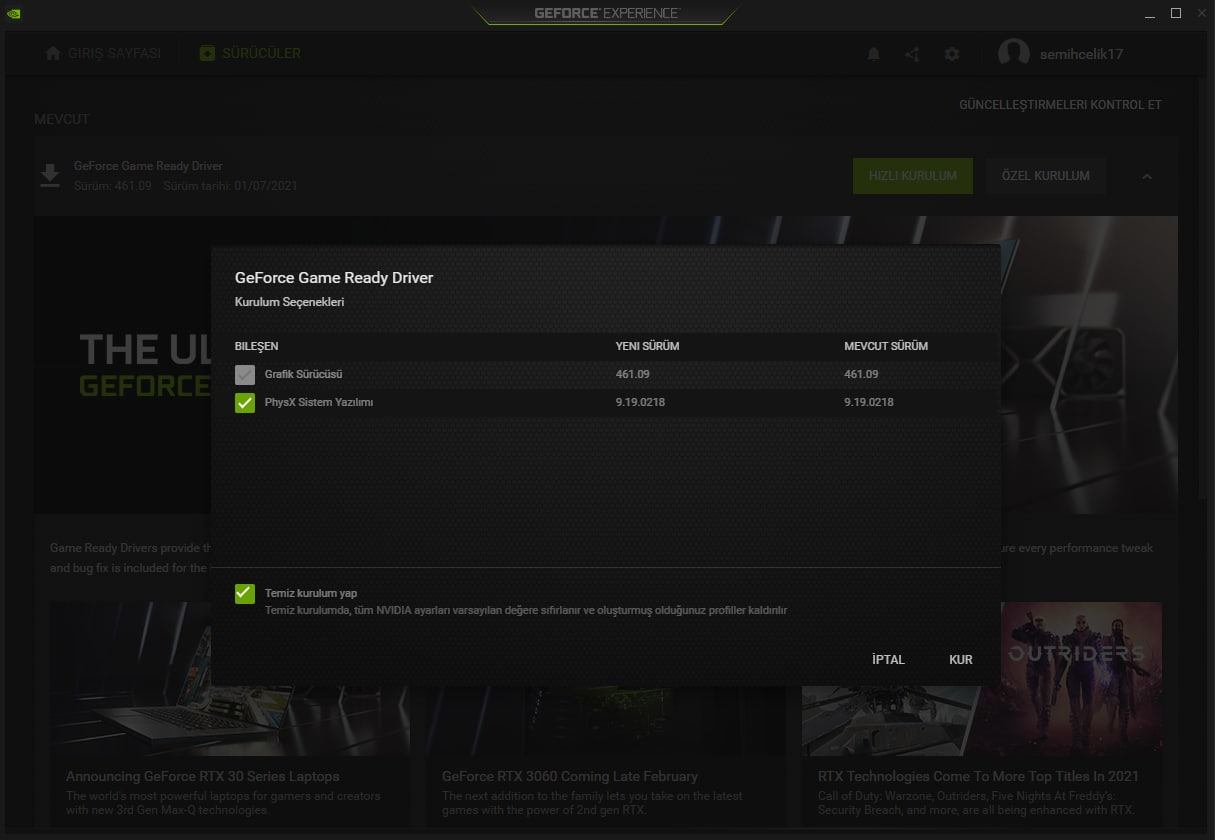This screenshot has height=840, width=1215.
Task: Open semihcelik17 account name
Action: tap(1082, 54)
